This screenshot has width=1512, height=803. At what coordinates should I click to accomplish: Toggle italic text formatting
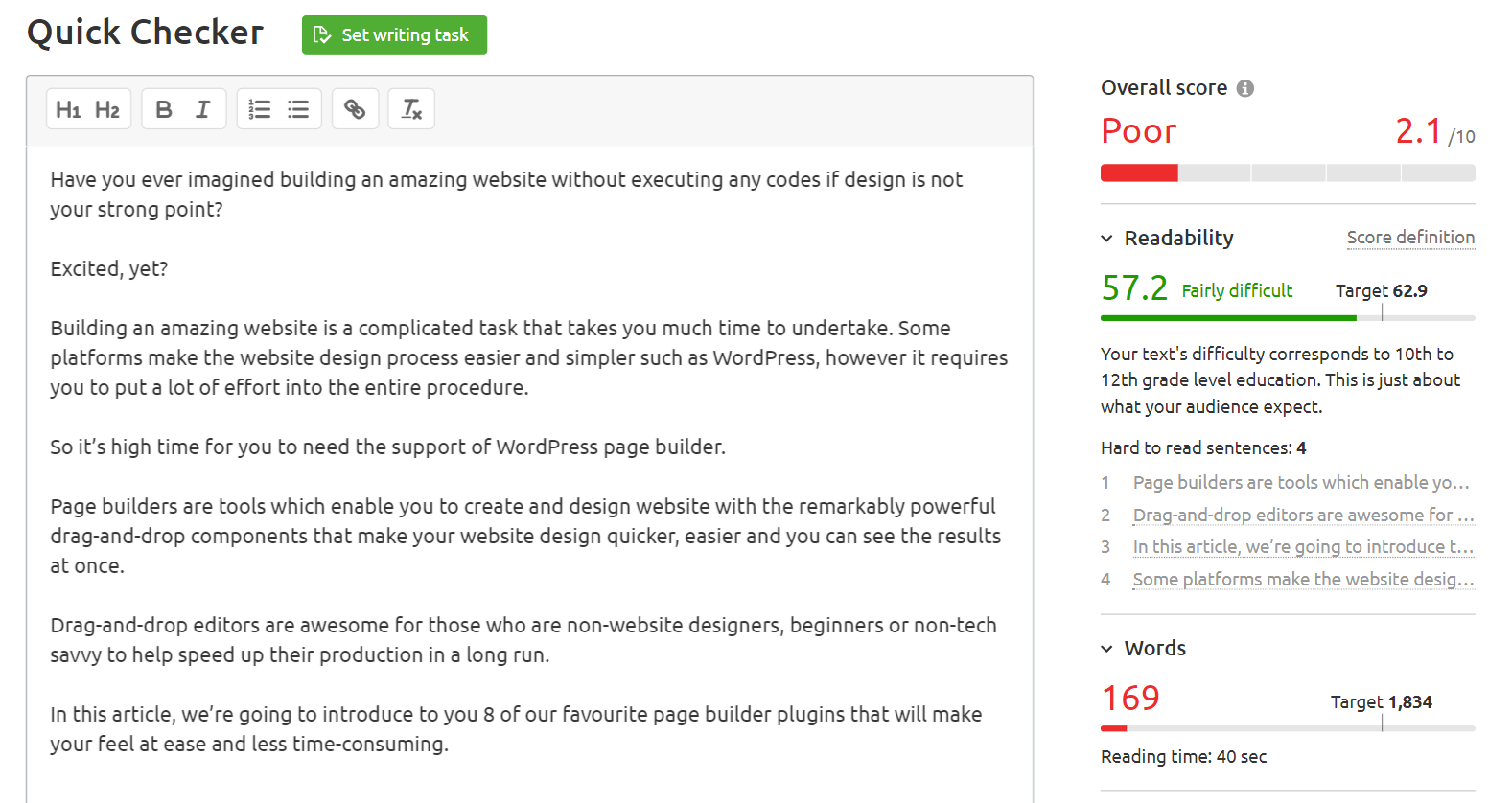[202, 109]
